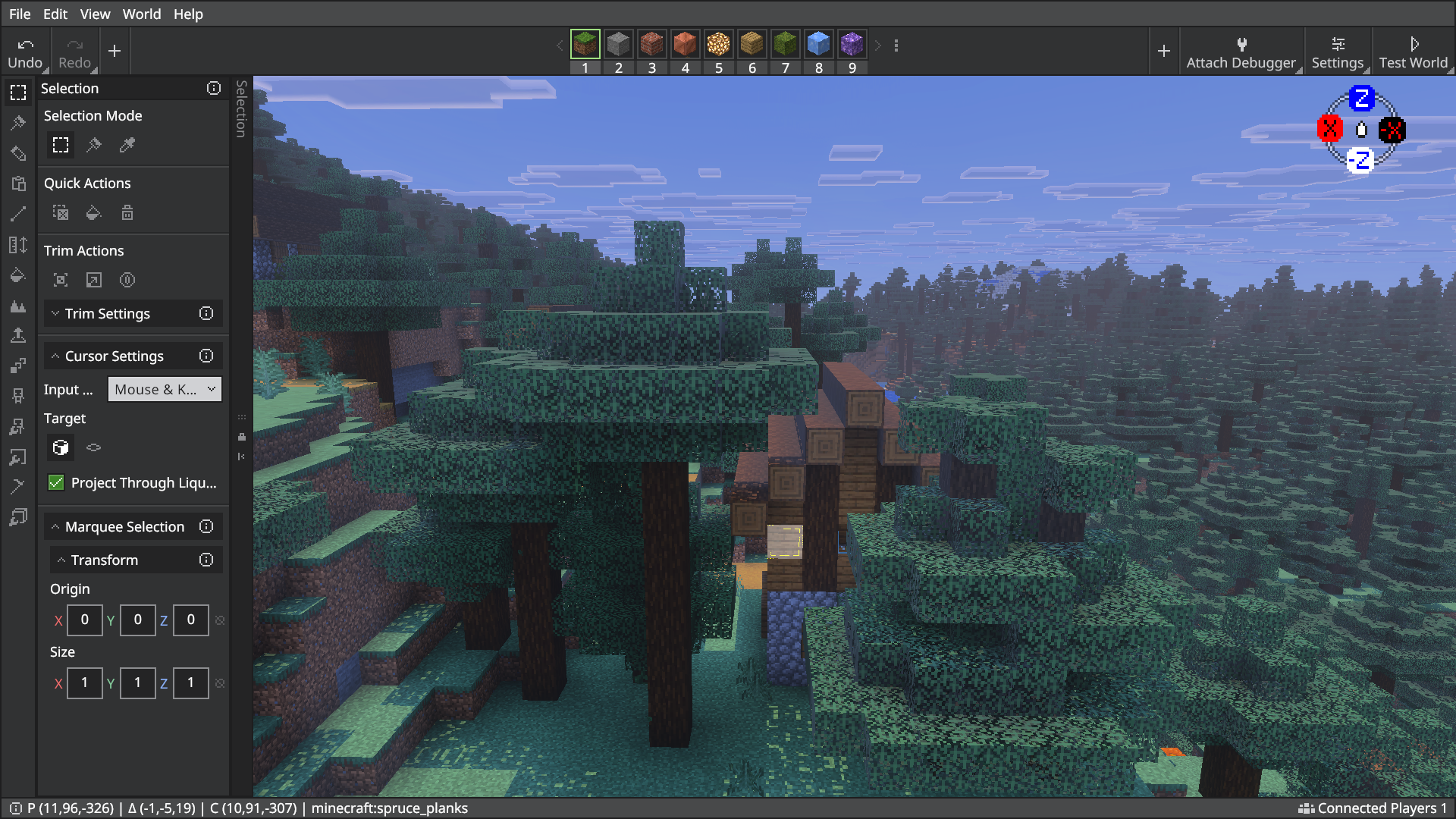
Task: Click the vertical Selection panel tab
Action: 241,108
